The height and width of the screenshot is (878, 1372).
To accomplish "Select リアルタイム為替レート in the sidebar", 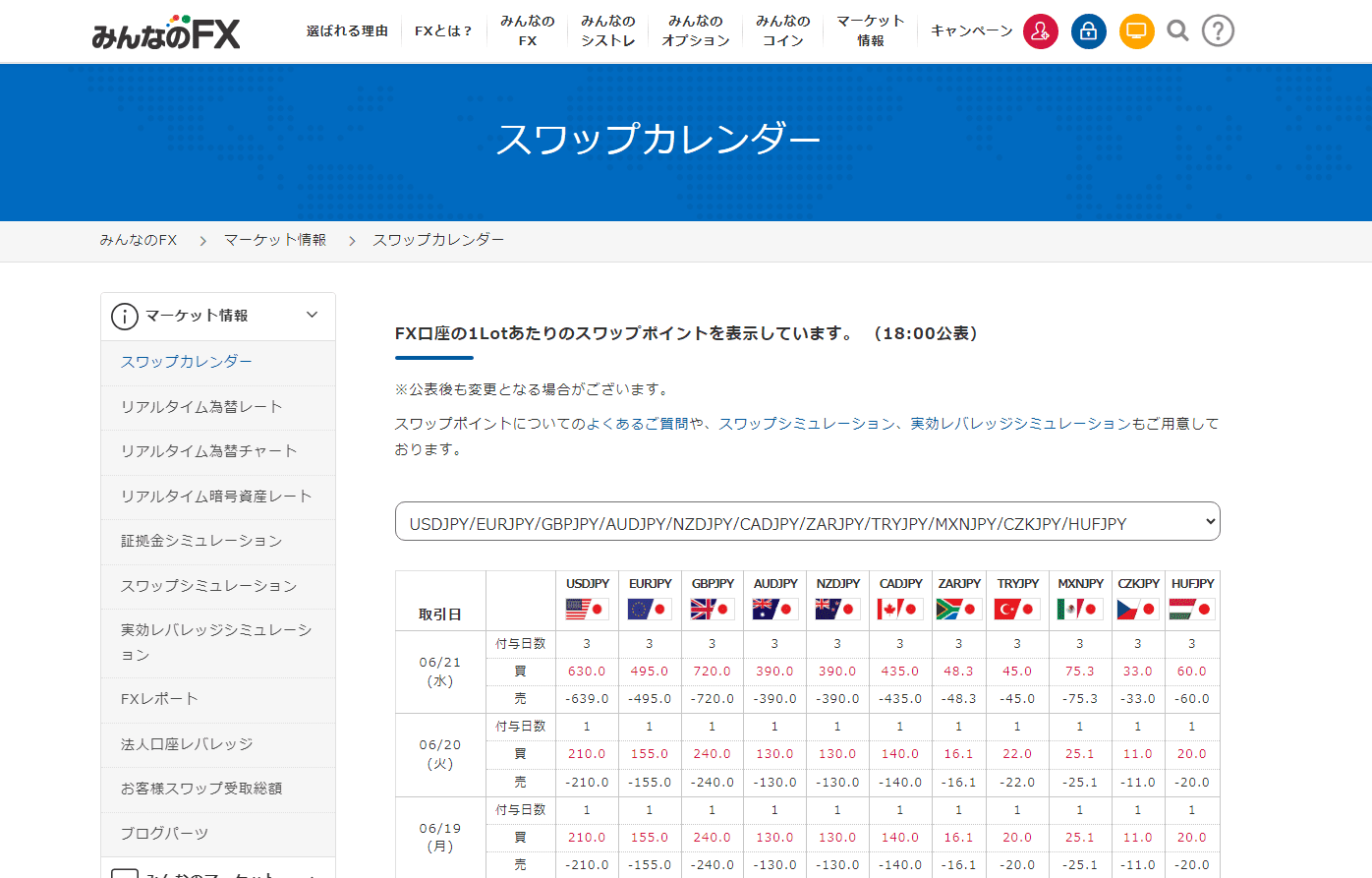I will pos(218,407).
